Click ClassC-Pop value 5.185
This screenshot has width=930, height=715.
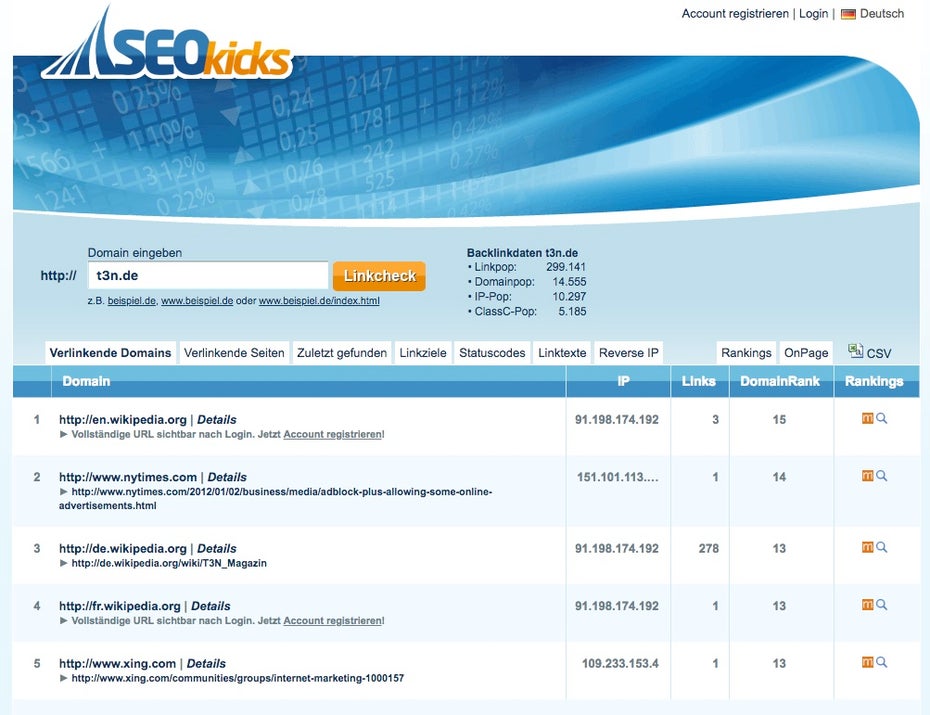tap(572, 311)
